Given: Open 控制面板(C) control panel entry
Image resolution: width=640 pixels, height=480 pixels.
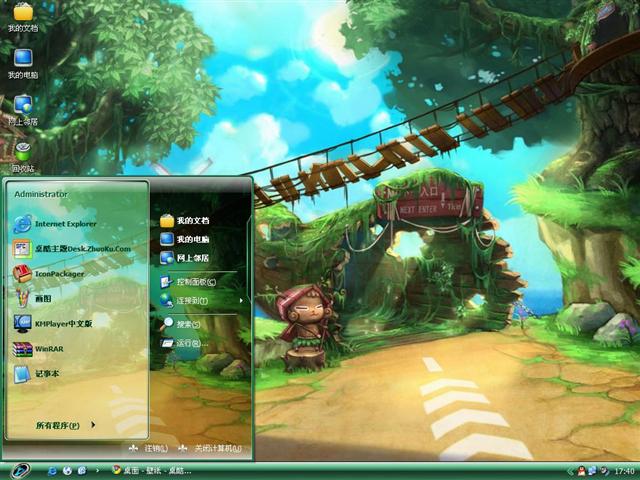Looking at the screenshot, I should click(x=188, y=282).
